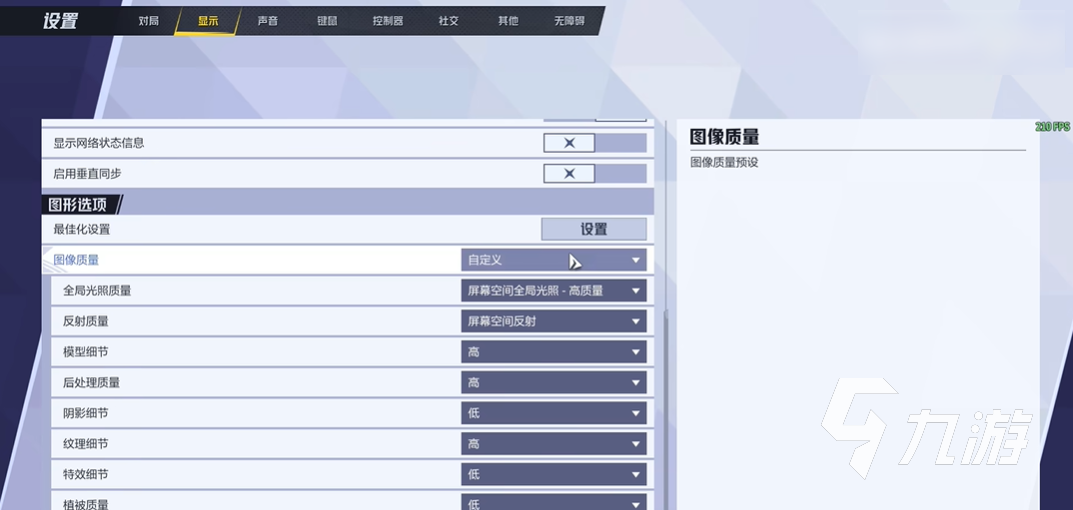Click the 后处理质量 label
This screenshot has width=1073, height=510.
point(92,383)
